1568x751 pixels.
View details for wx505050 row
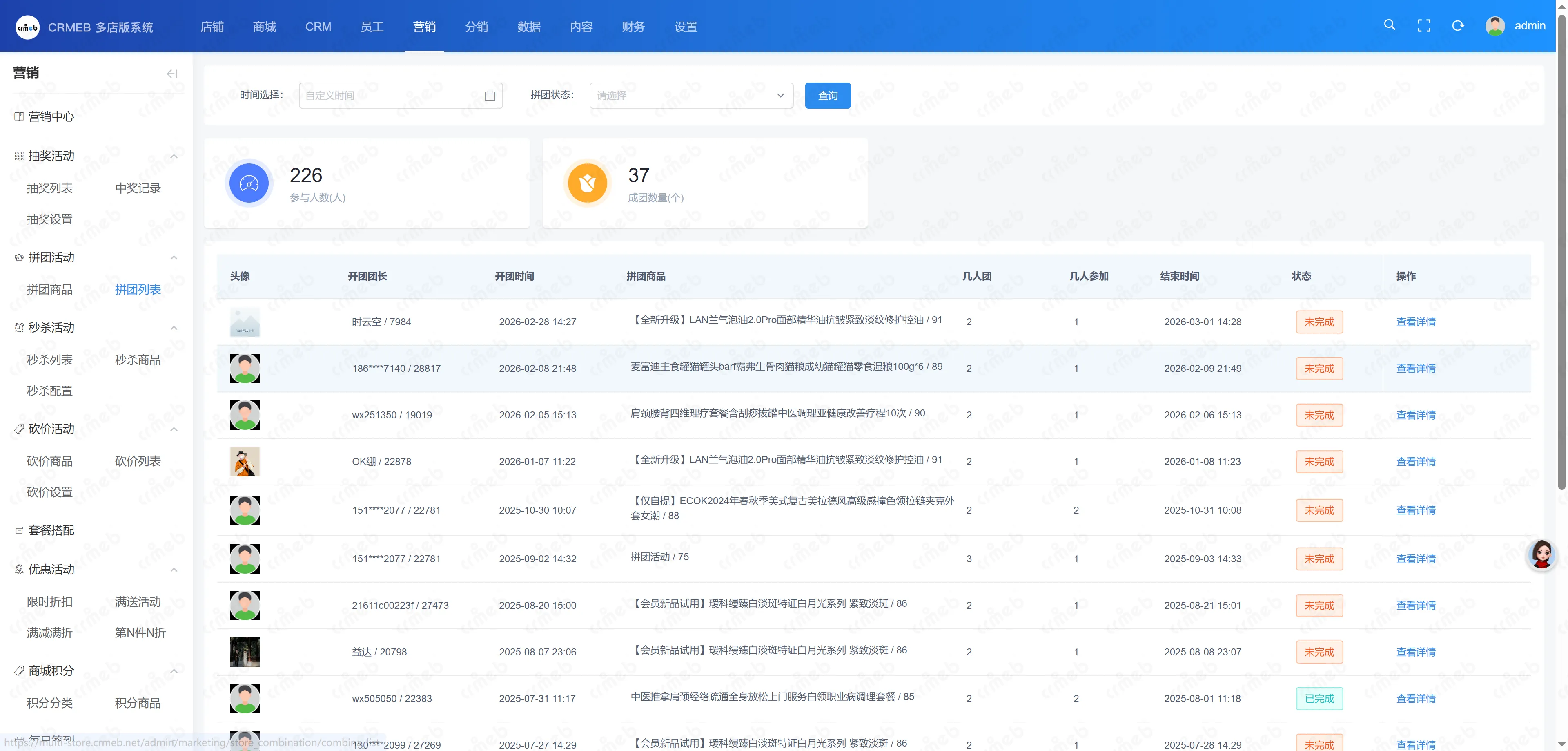click(1415, 699)
